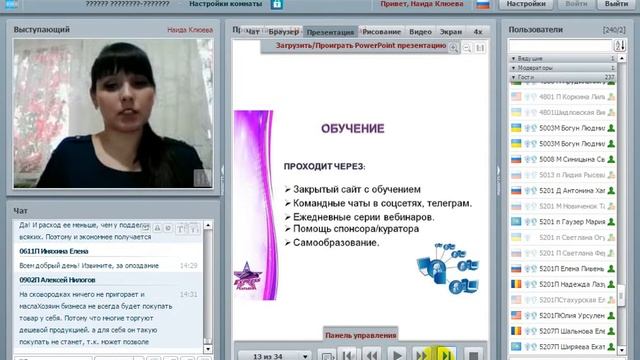
Task: Click green user icon for 5201П Надежда
Action: 611,284
